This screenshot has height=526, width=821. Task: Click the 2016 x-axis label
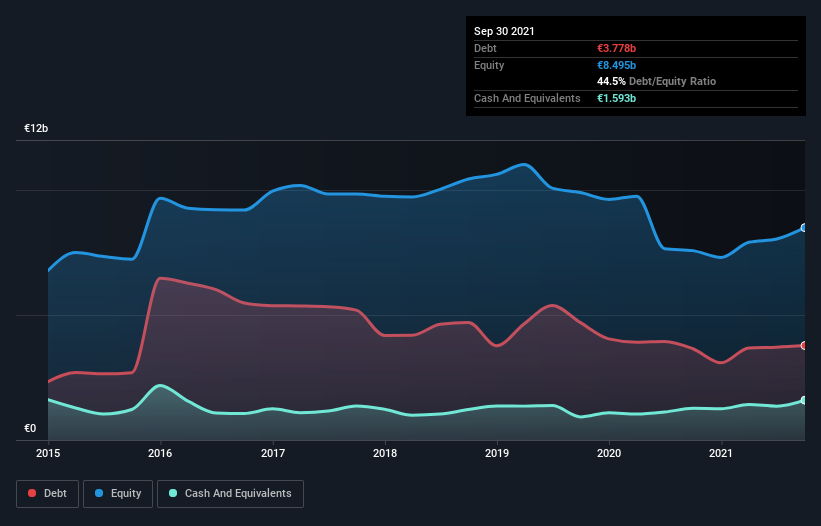(x=160, y=453)
